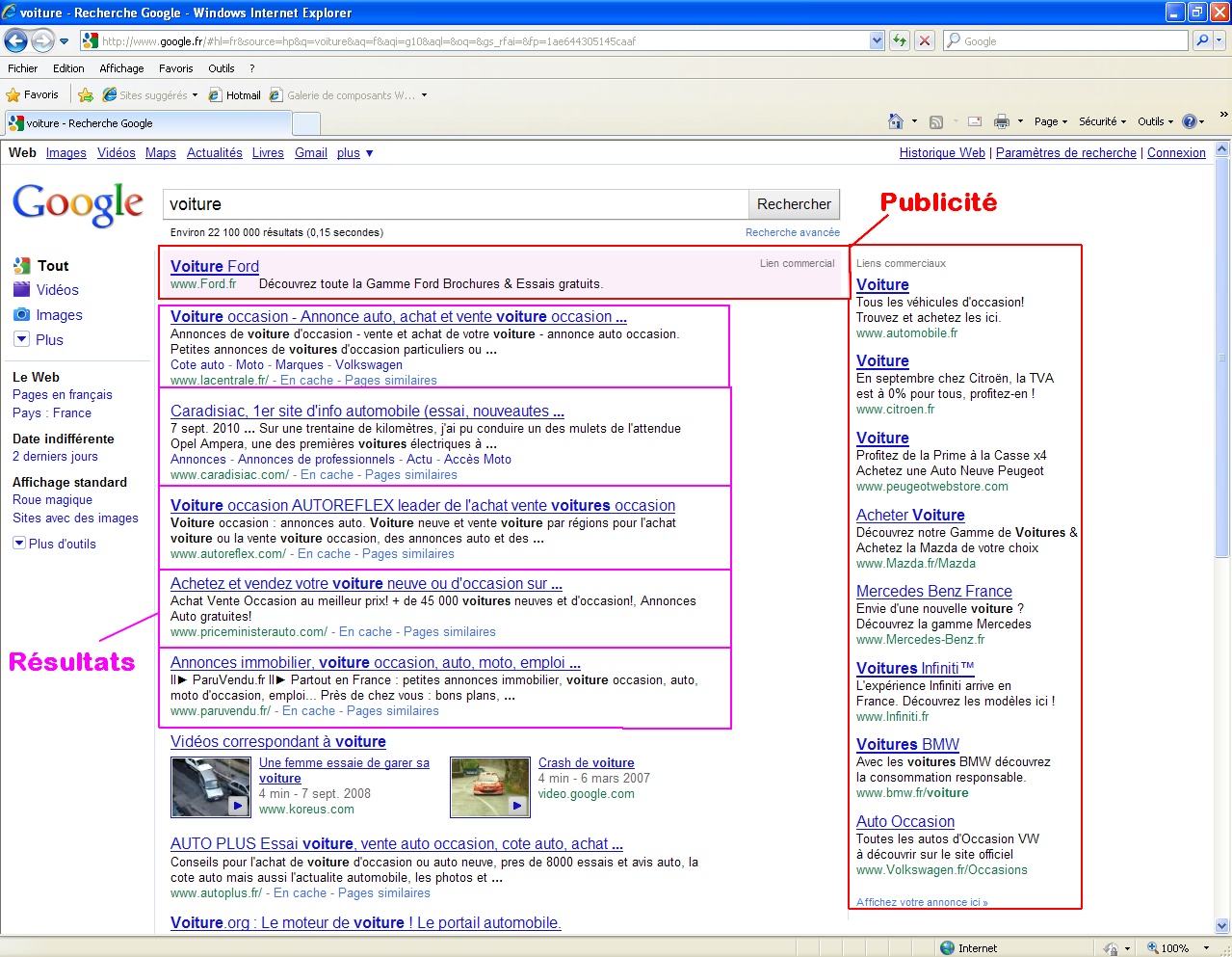Viewport: 1232px width, 957px height.
Task: Click the Rechercher button
Action: [794, 204]
